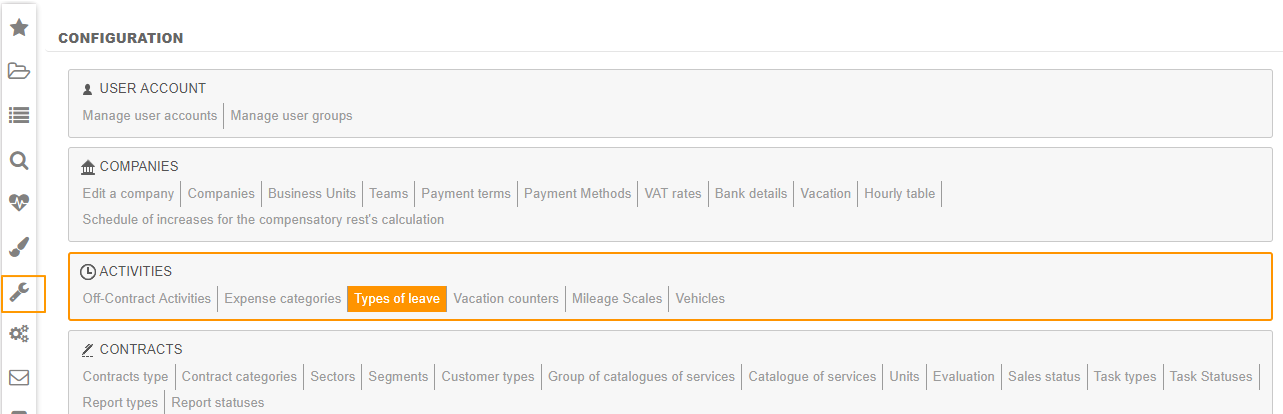The width and height of the screenshot is (1283, 414).
Task: Click Payment Methods under Companies
Action: (x=577, y=194)
